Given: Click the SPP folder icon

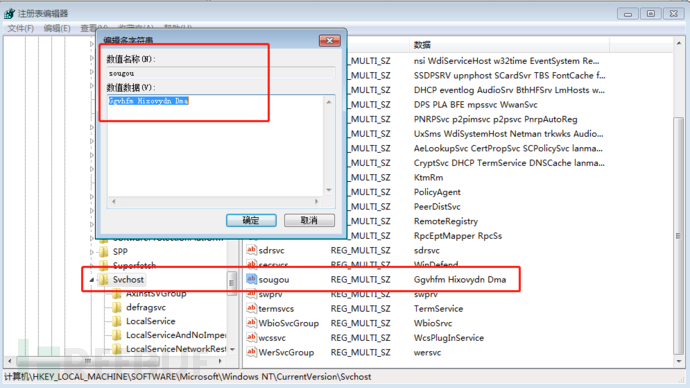Looking at the screenshot, I should pos(103,251).
